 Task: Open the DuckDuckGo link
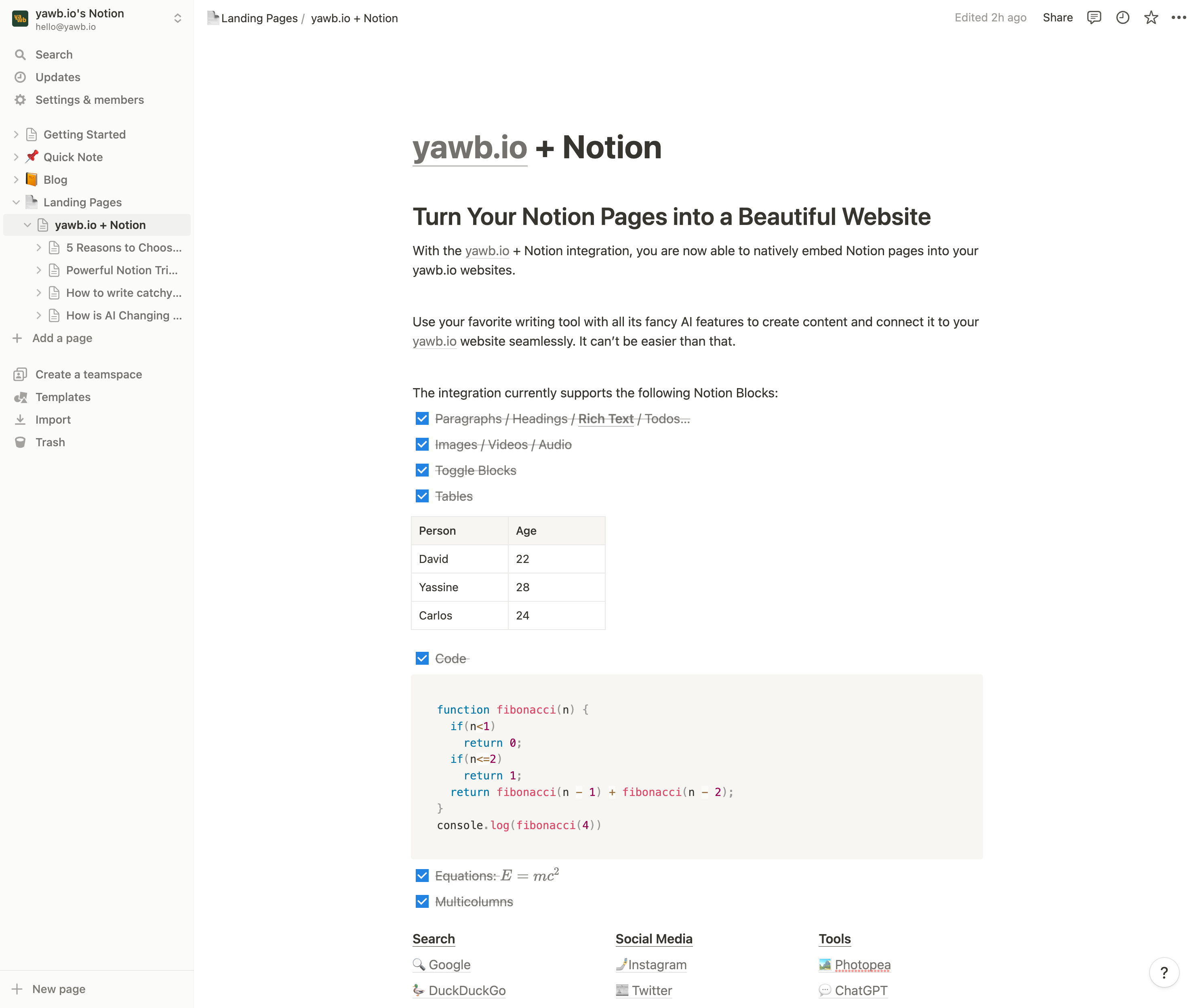pyautogui.click(x=467, y=990)
